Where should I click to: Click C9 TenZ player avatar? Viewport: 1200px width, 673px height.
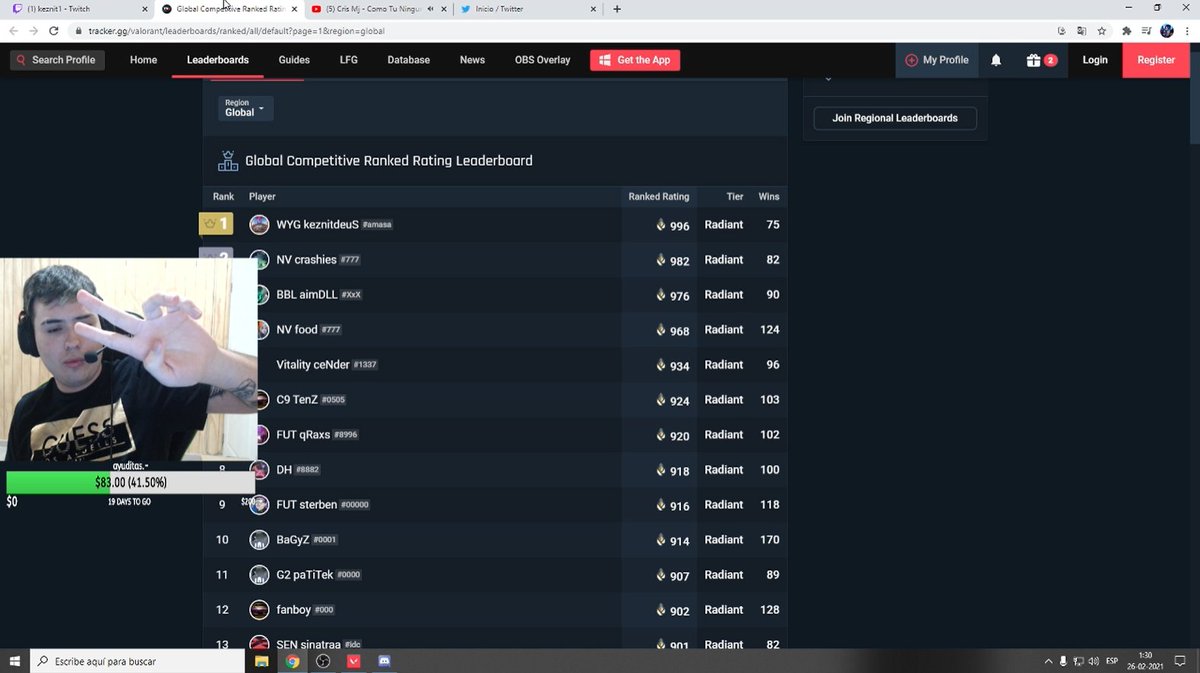(262, 400)
